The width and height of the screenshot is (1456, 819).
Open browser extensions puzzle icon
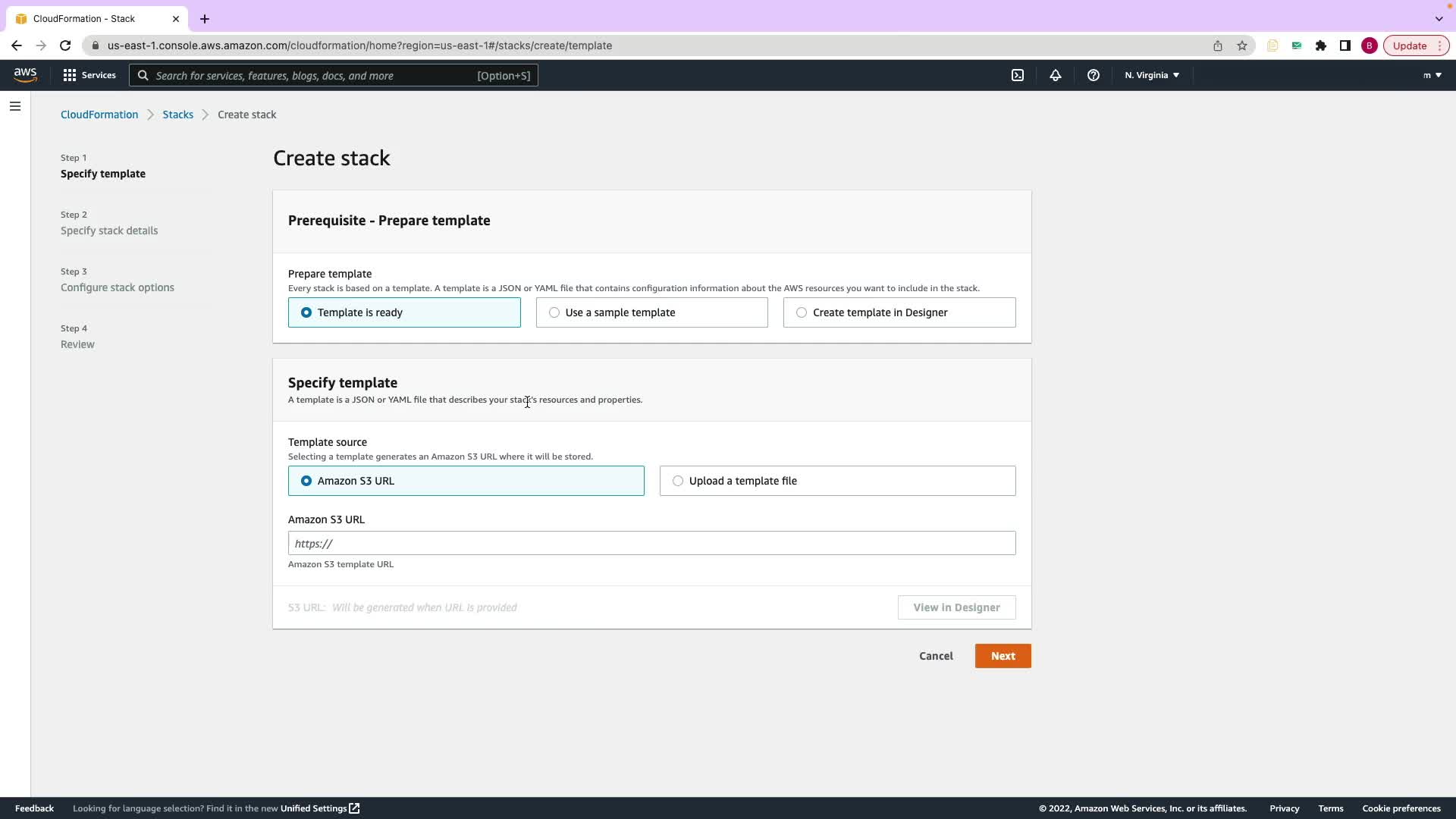[x=1321, y=45]
